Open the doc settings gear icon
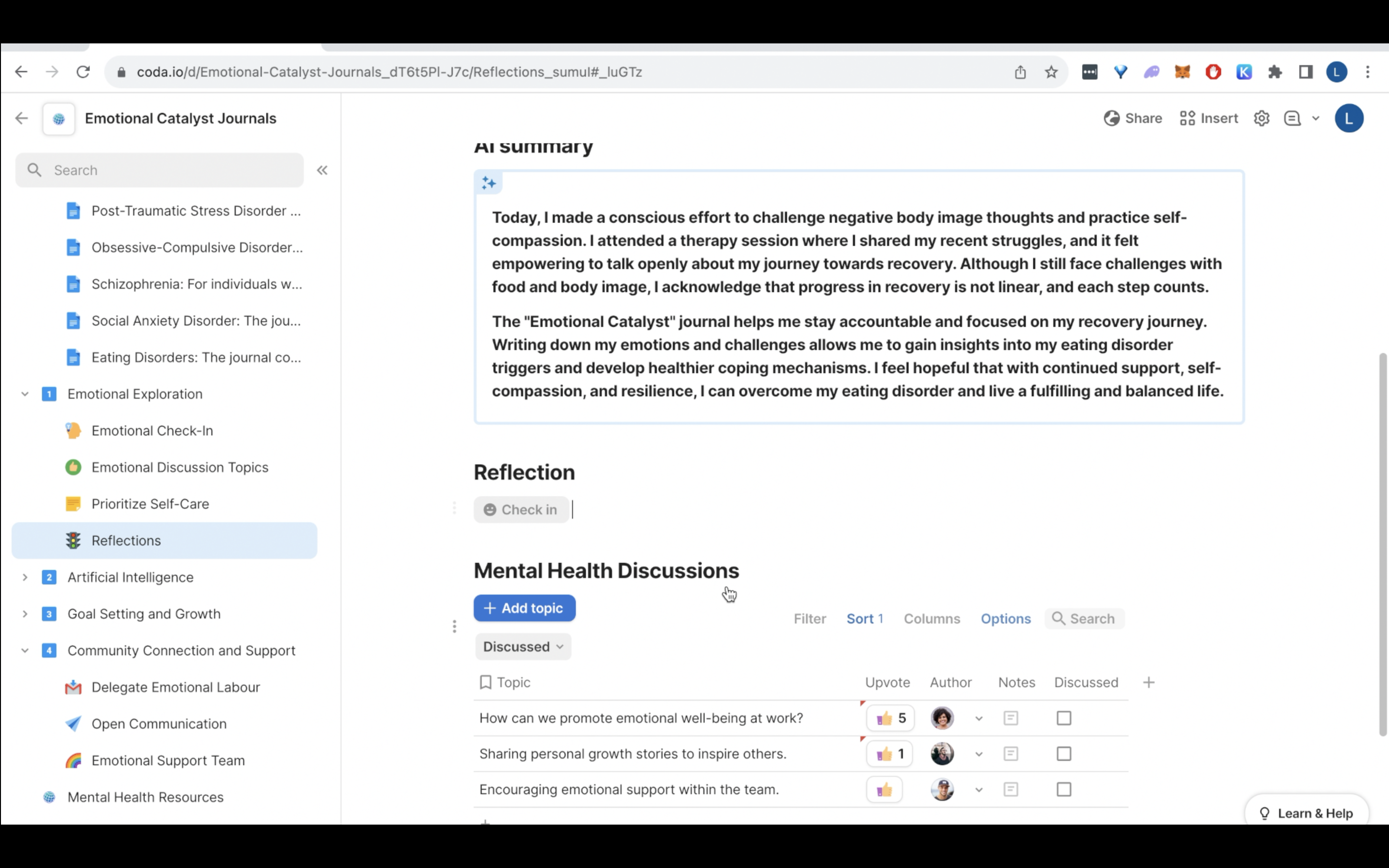 [x=1261, y=118]
